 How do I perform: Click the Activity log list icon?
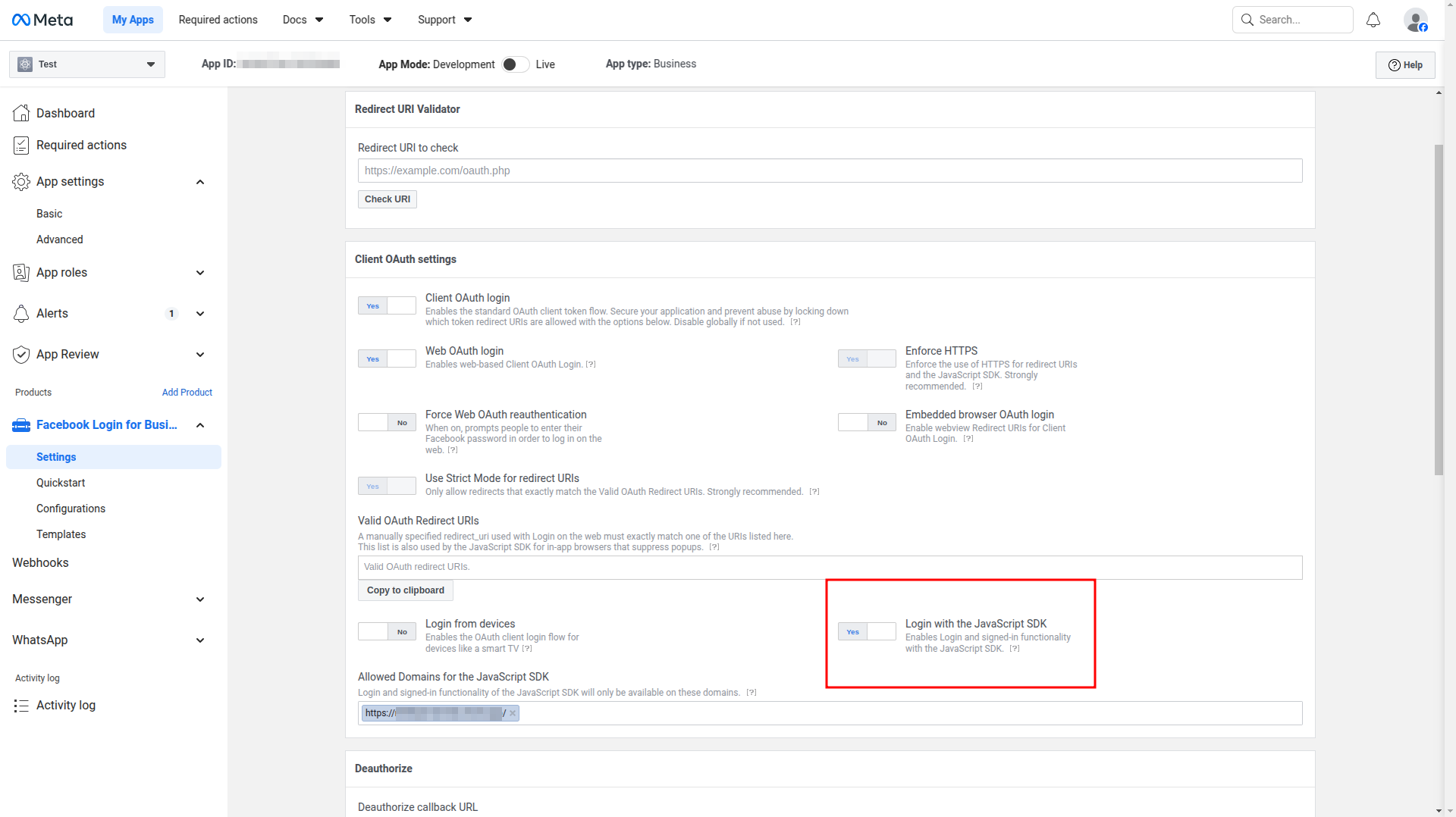click(21, 706)
